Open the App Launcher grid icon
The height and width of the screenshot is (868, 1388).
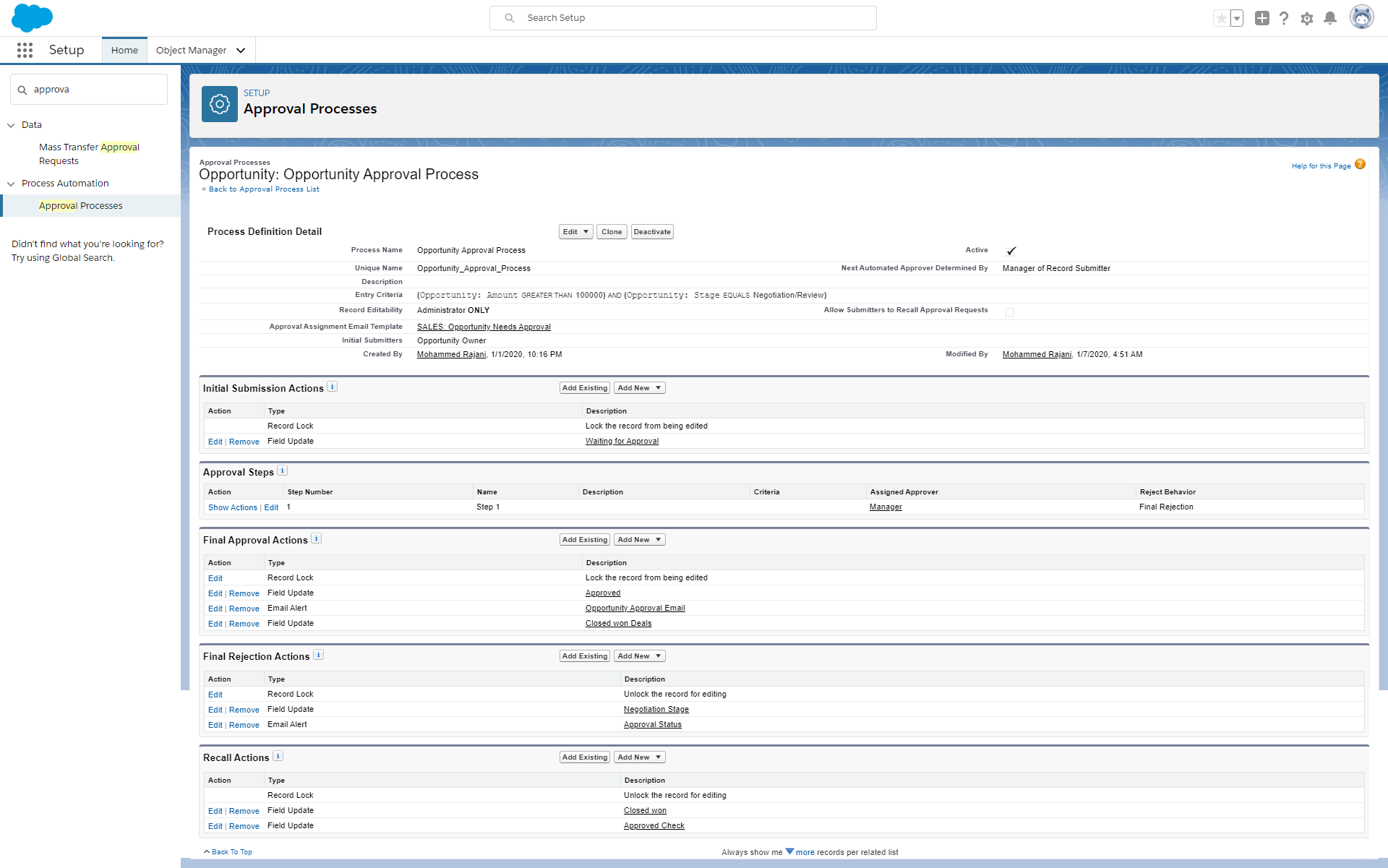[x=25, y=50]
